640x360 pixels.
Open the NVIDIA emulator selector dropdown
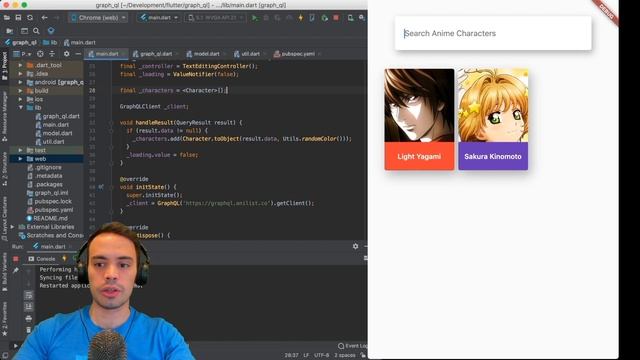coord(215,18)
